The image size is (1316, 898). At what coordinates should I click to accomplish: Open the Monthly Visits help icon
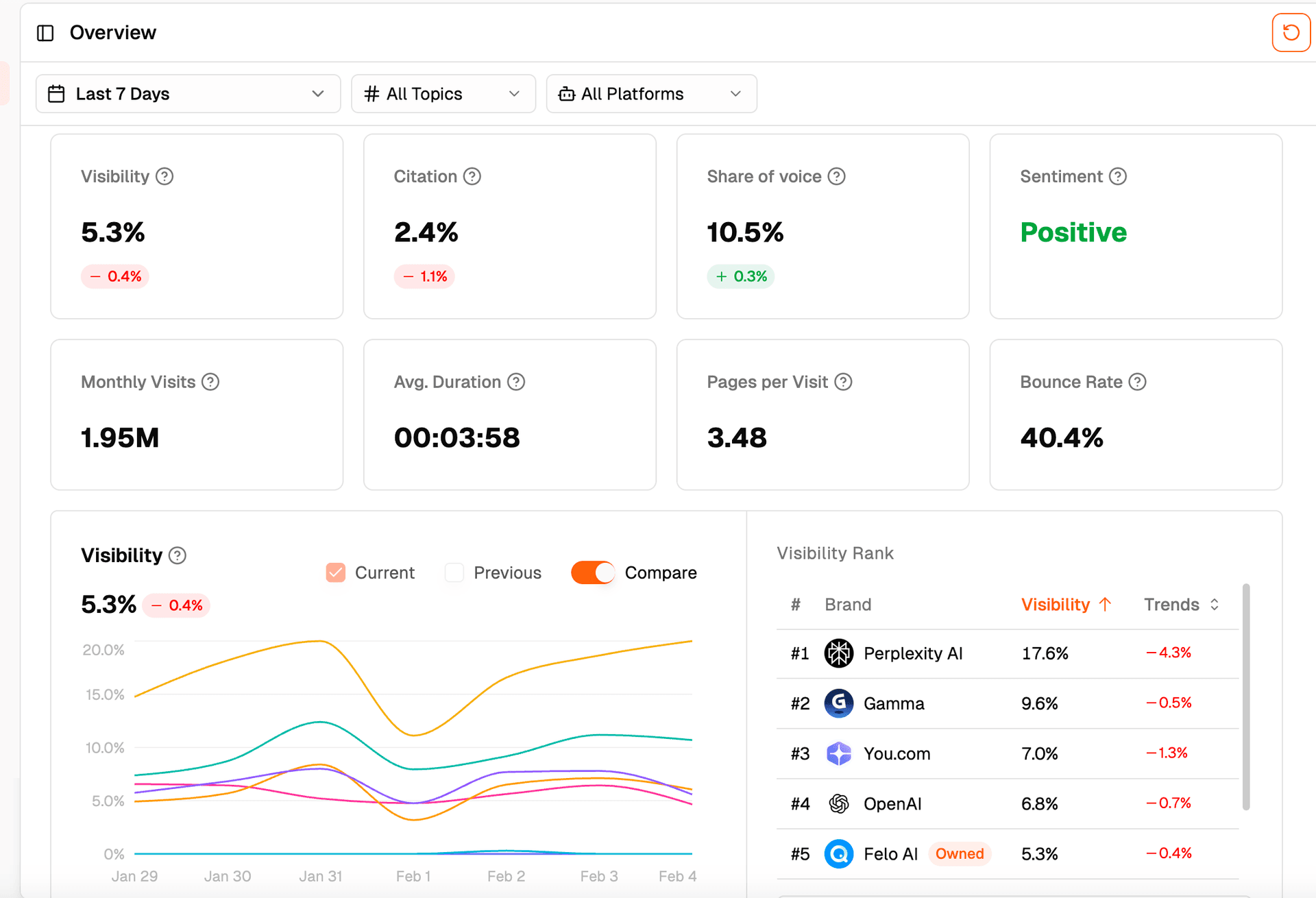(x=210, y=382)
